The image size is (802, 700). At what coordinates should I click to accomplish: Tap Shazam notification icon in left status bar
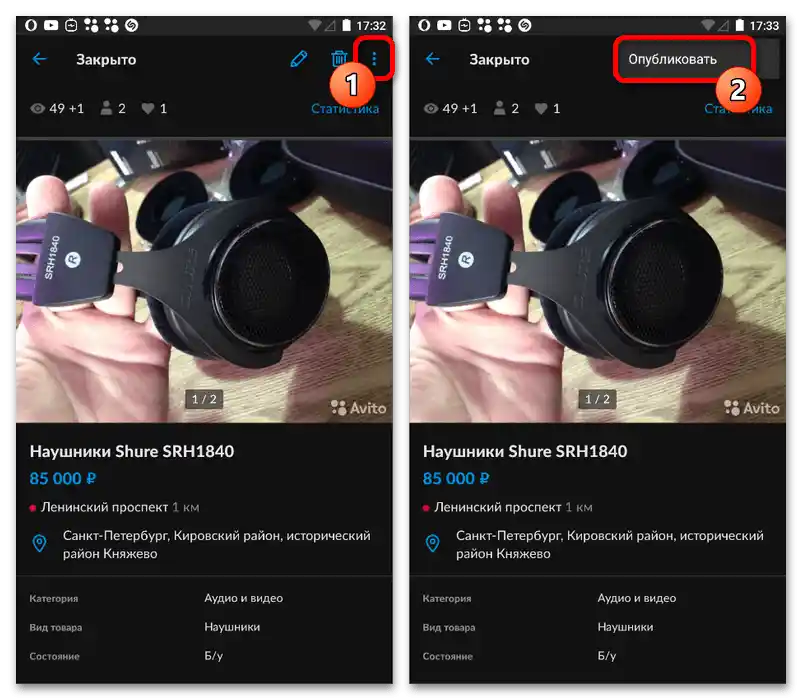point(131,25)
